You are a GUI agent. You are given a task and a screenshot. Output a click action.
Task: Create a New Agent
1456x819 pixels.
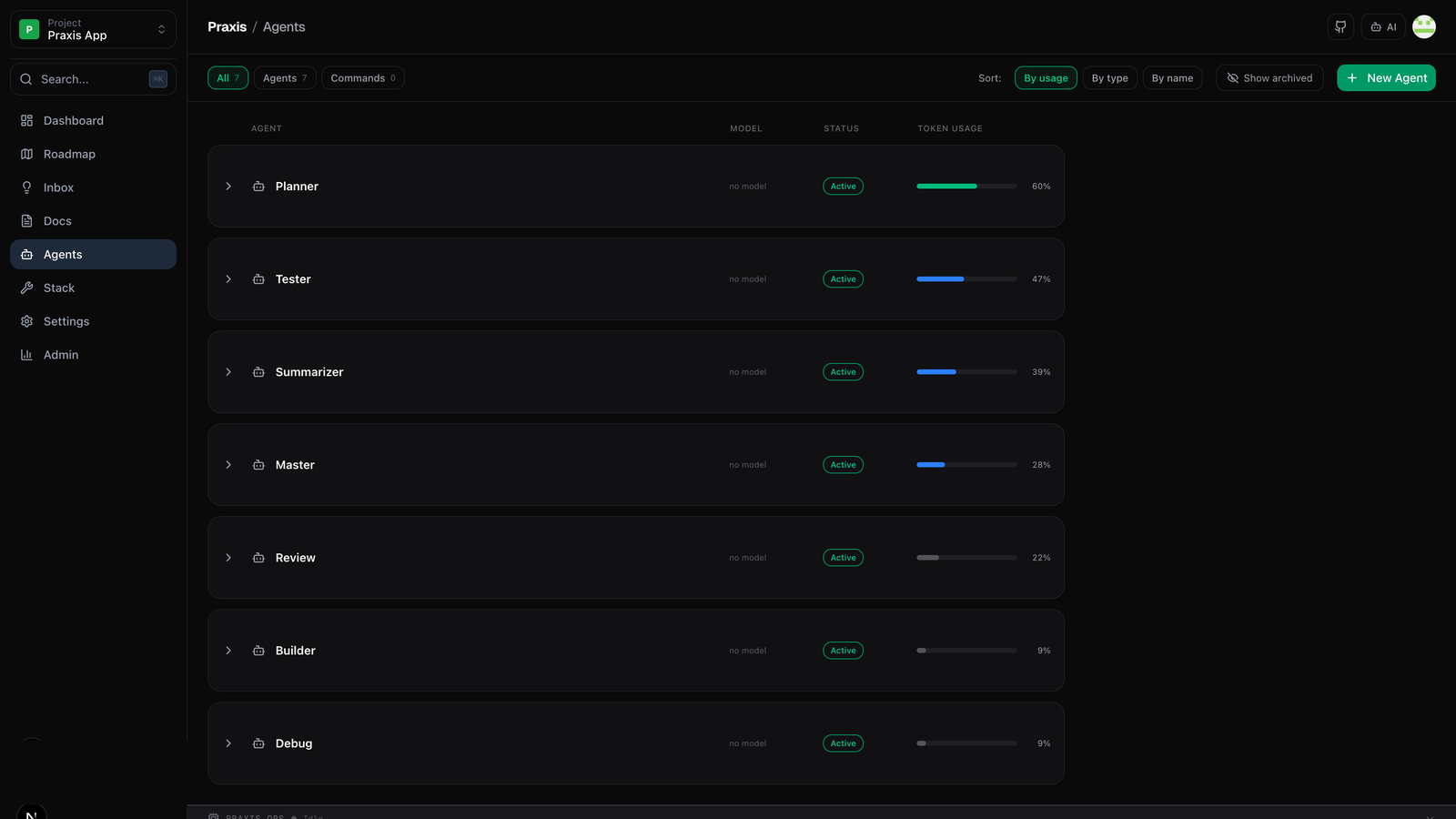pos(1386,78)
